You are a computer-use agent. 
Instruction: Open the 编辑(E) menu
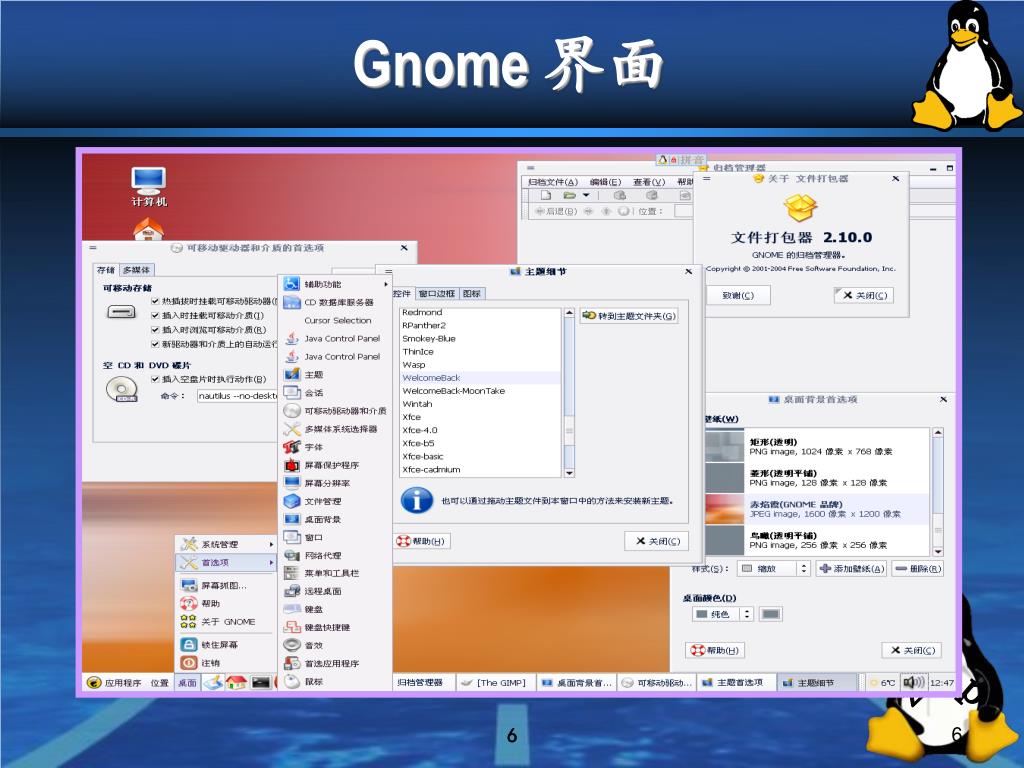pos(605,182)
